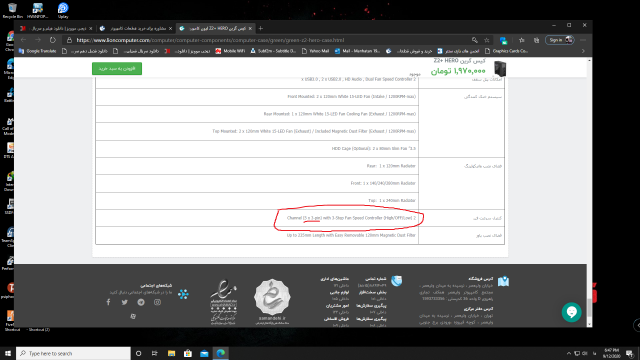Click the Type here to search box
The height and width of the screenshot is (360, 640).
tap(73, 353)
